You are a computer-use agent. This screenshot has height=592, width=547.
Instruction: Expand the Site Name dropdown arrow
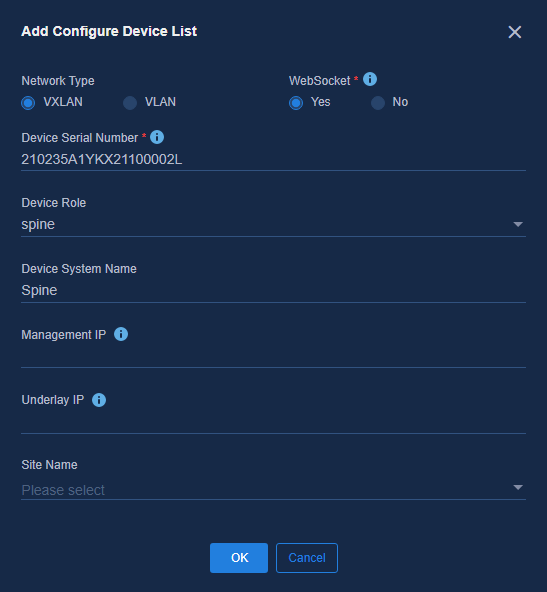[518, 487]
